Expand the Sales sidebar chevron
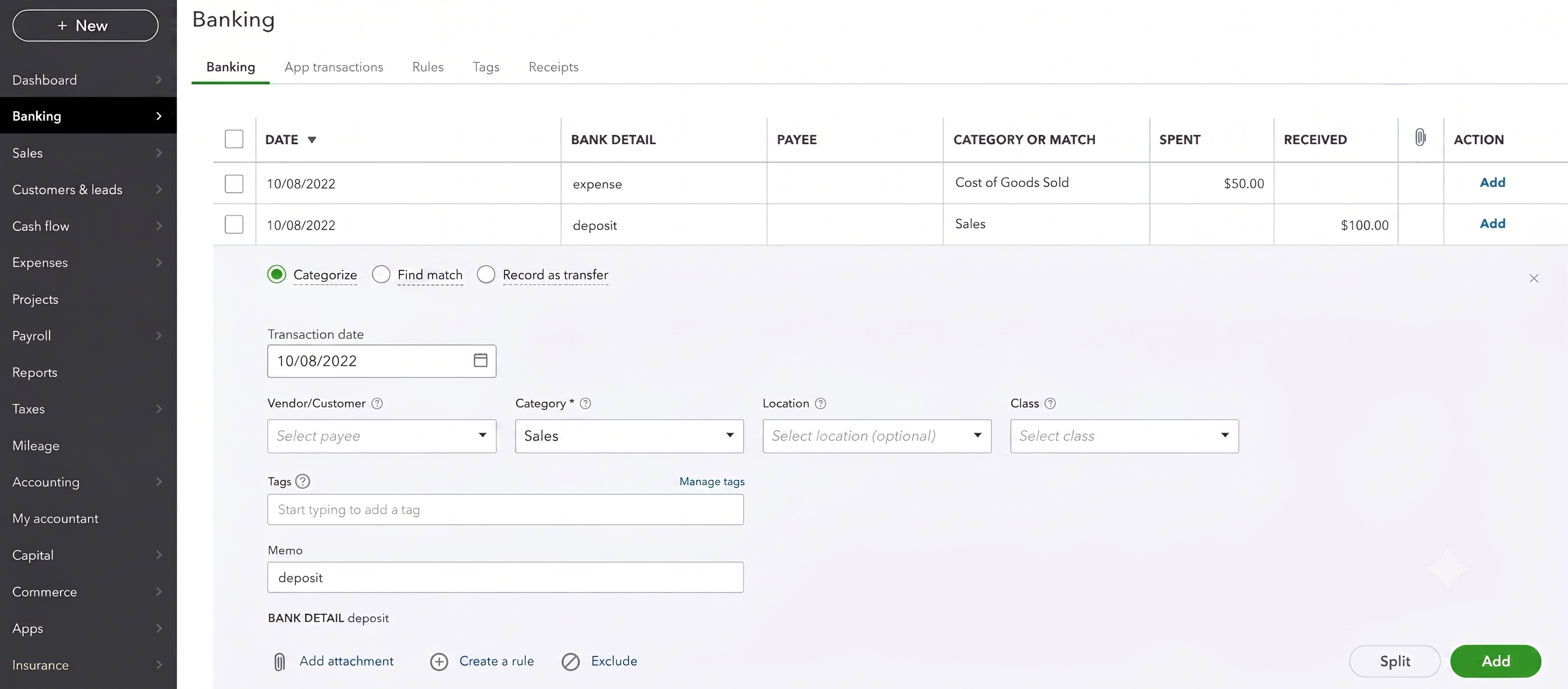The width and height of the screenshot is (1568, 689). (159, 153)
